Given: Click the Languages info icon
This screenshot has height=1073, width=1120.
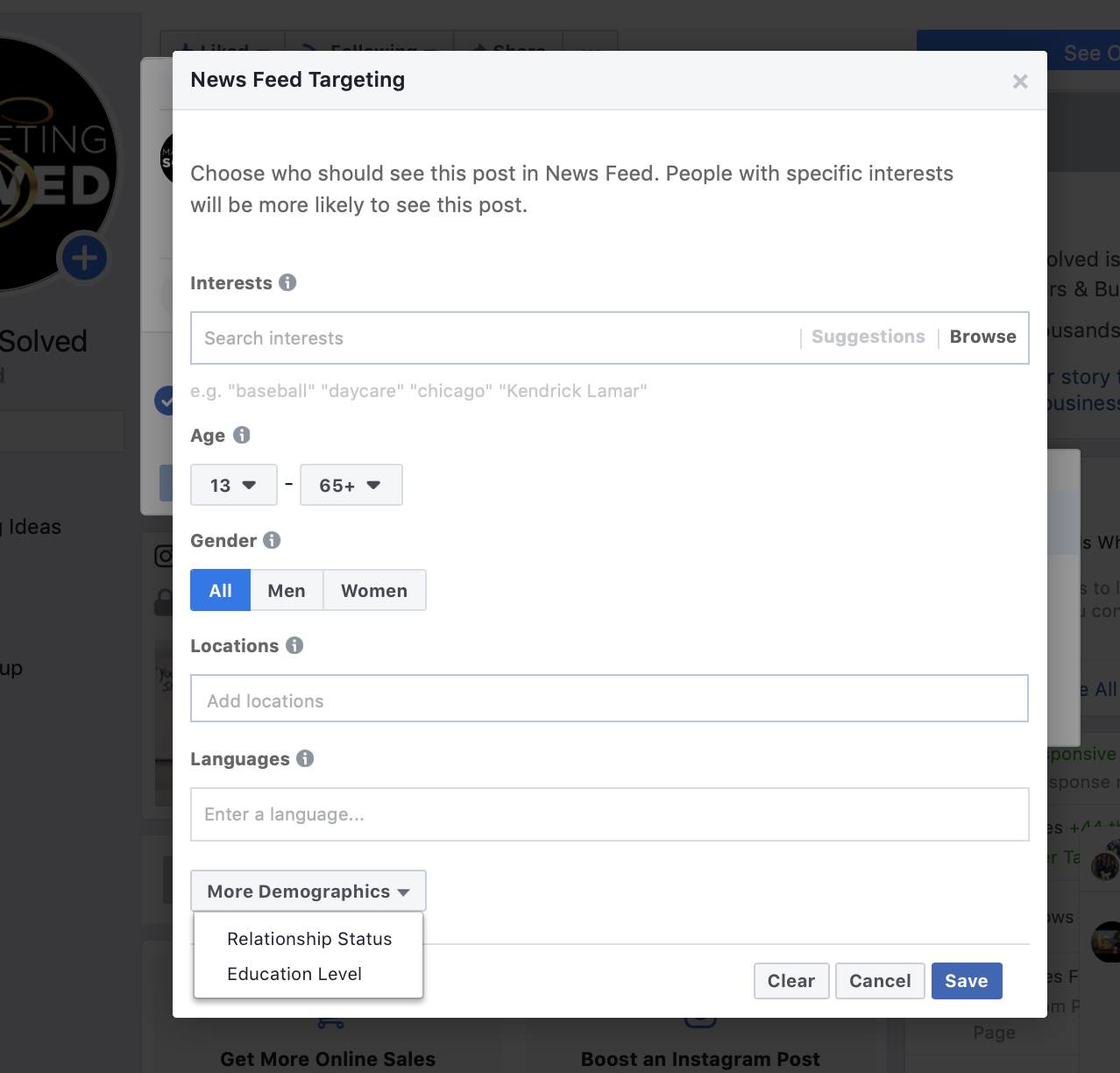Looking at the screenshot, I should click(305, 758).
